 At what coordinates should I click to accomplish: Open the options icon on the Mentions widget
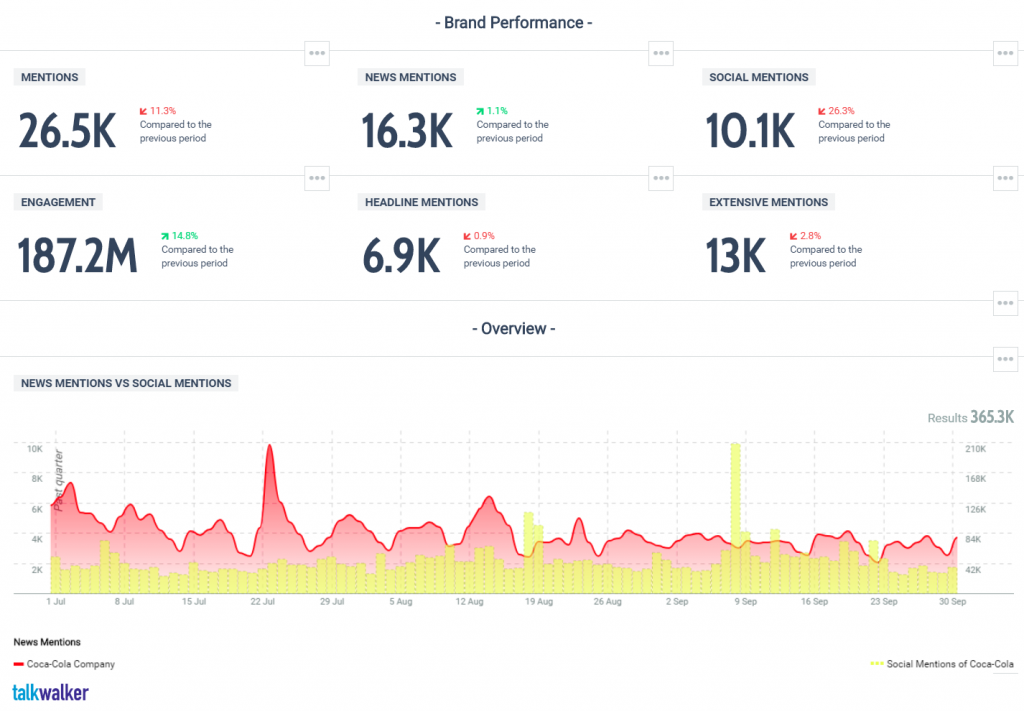click(317, 53)
